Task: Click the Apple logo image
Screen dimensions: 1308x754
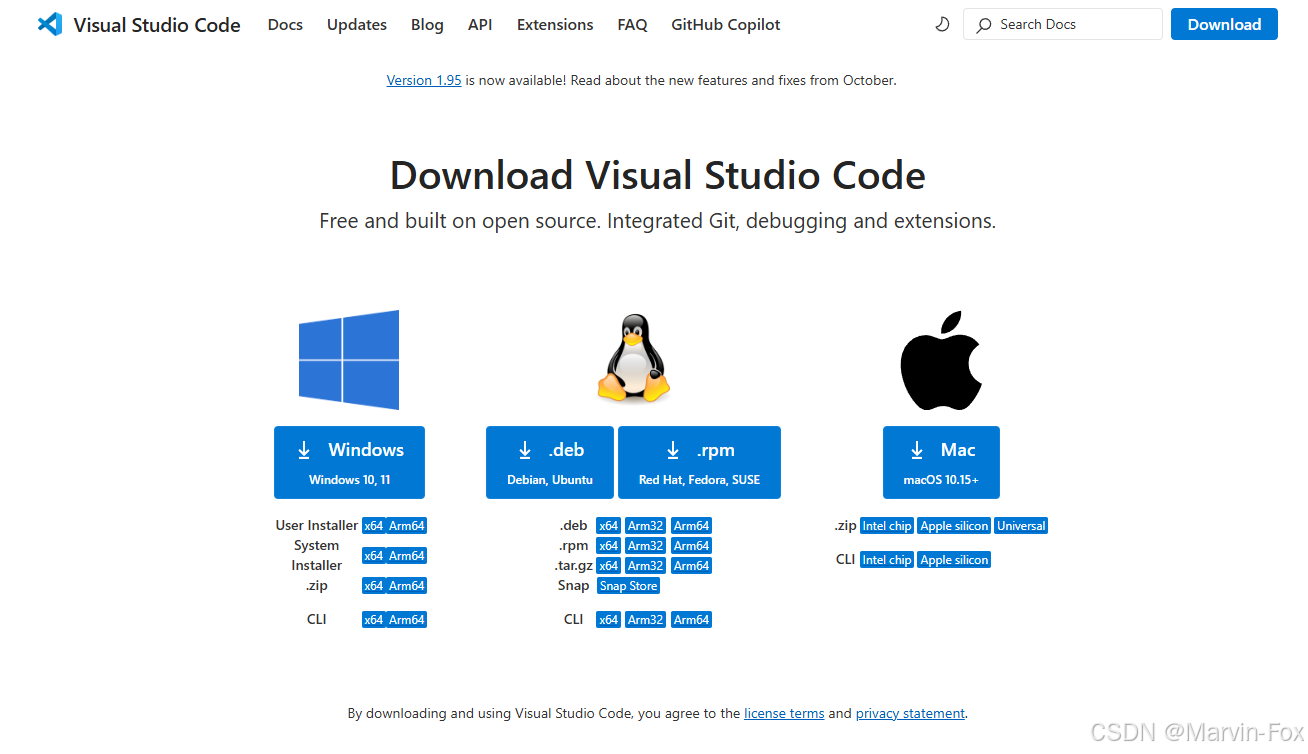Action: click(x=941, y=360)
